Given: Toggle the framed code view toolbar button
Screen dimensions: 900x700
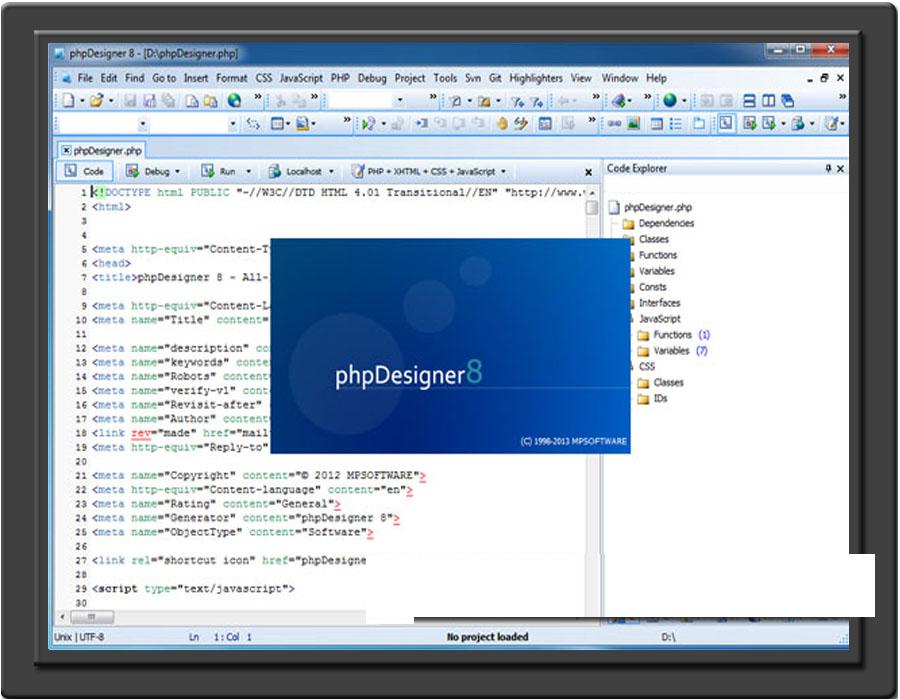Looking at the screenshot, I should pyautogui.click(x=726, y=123).
